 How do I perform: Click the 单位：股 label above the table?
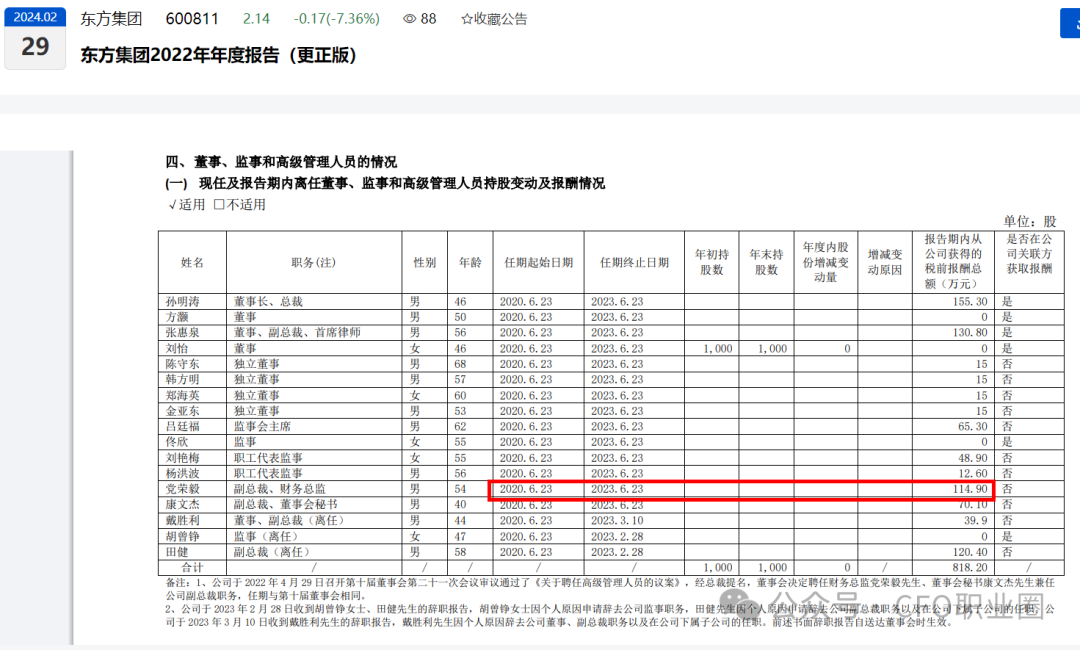click(1029, 221)
